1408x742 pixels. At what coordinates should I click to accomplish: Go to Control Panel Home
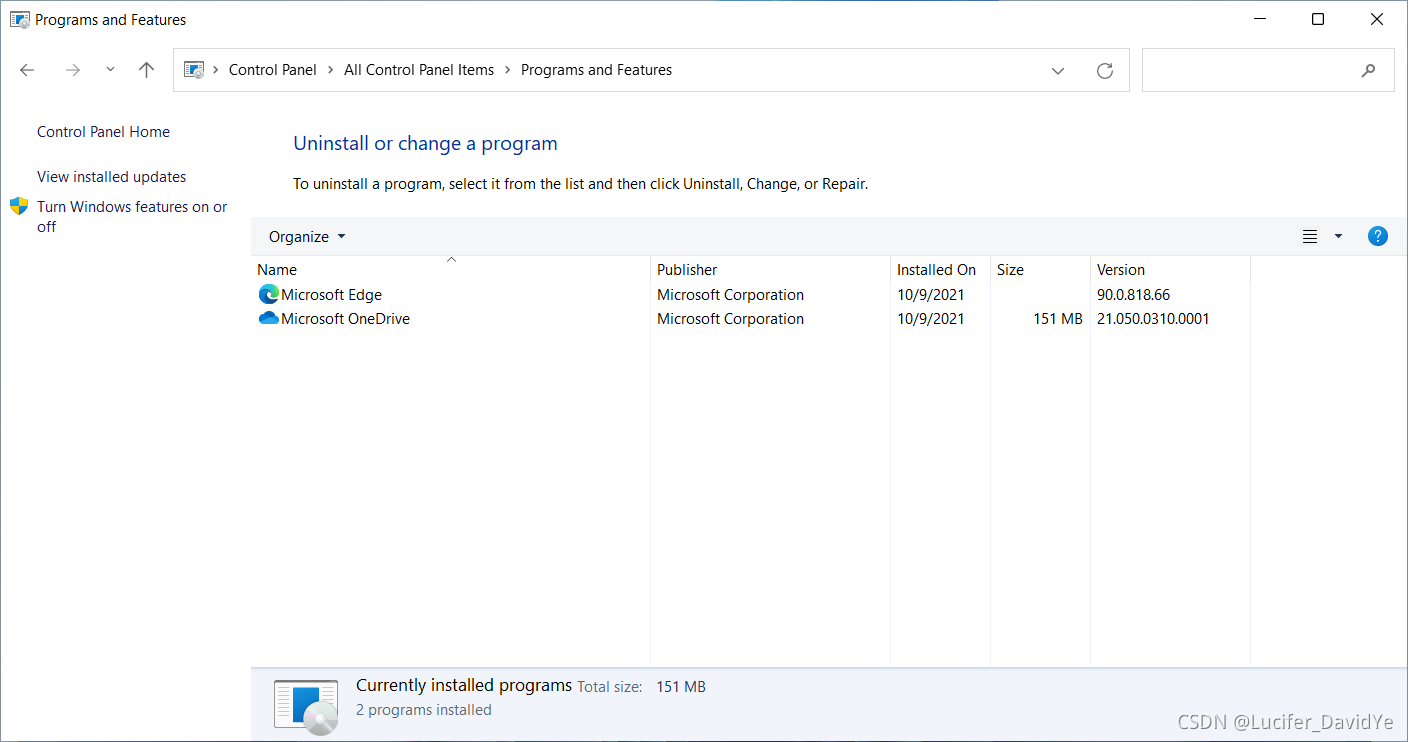tap(103, 131)
